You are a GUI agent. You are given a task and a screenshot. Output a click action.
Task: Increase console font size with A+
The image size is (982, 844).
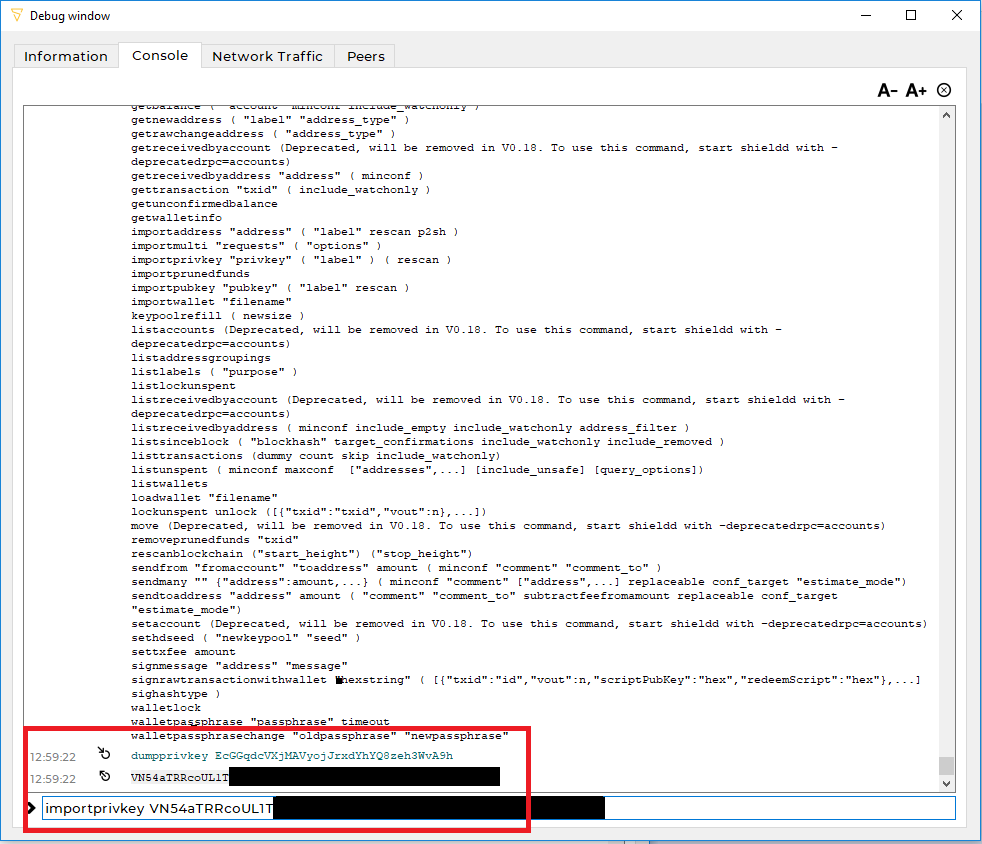pos(916,91)
